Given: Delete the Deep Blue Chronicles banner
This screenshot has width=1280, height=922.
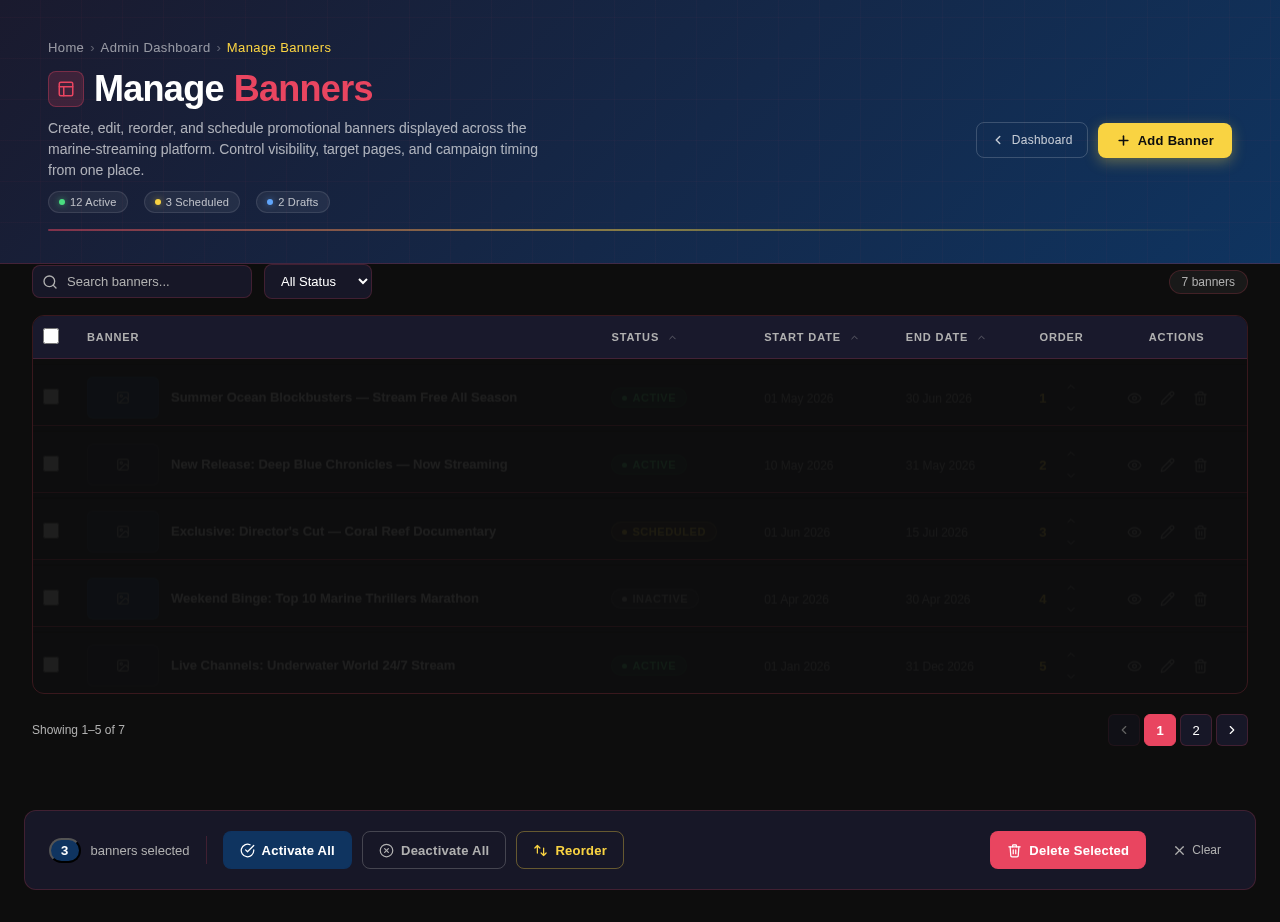Looking at the screenshot, I should tap(1200, 465).
